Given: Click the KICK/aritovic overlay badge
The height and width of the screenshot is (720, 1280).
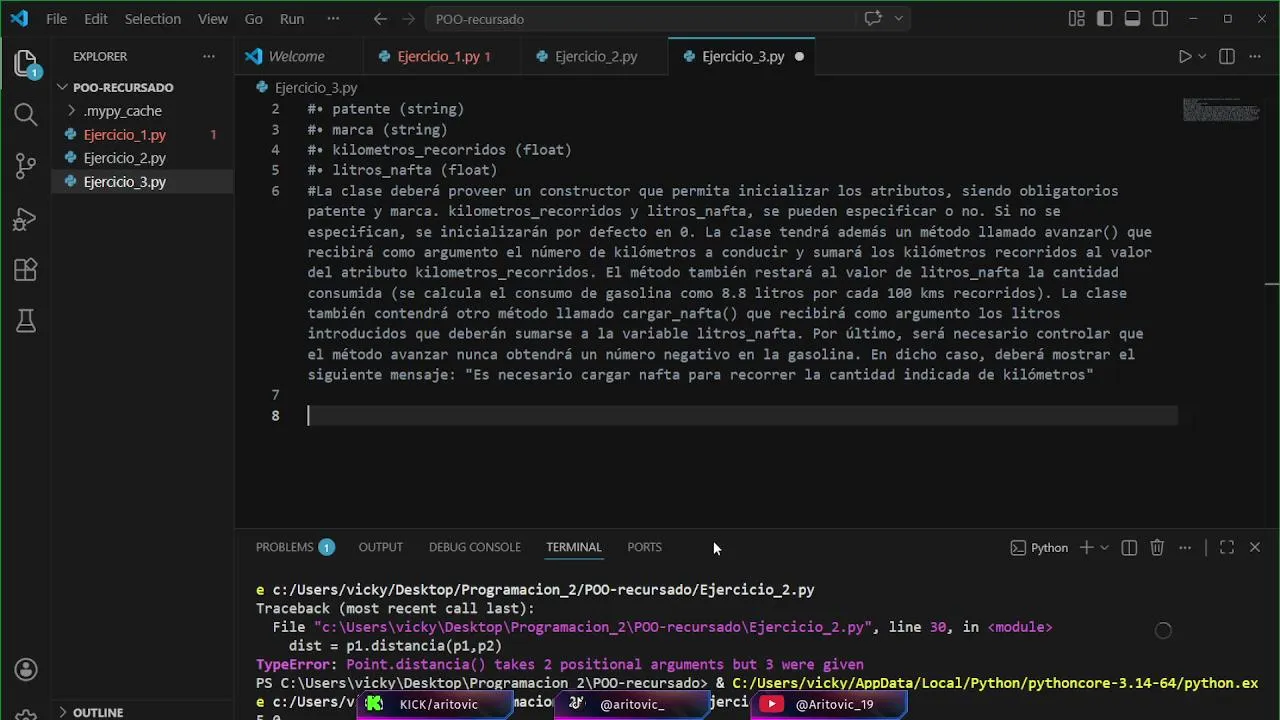Looking at the screenshot, I should pos(435,704).
